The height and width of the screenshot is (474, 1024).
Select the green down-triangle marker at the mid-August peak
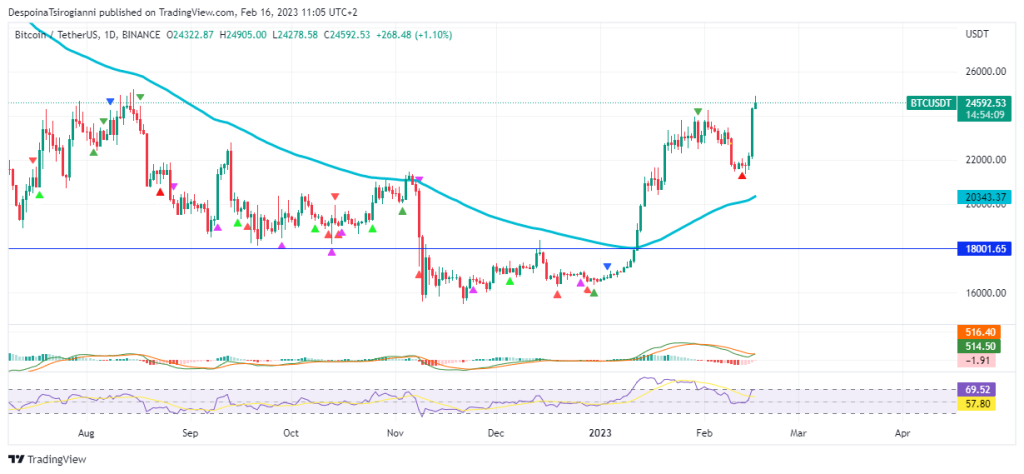[x=140, y=97]
